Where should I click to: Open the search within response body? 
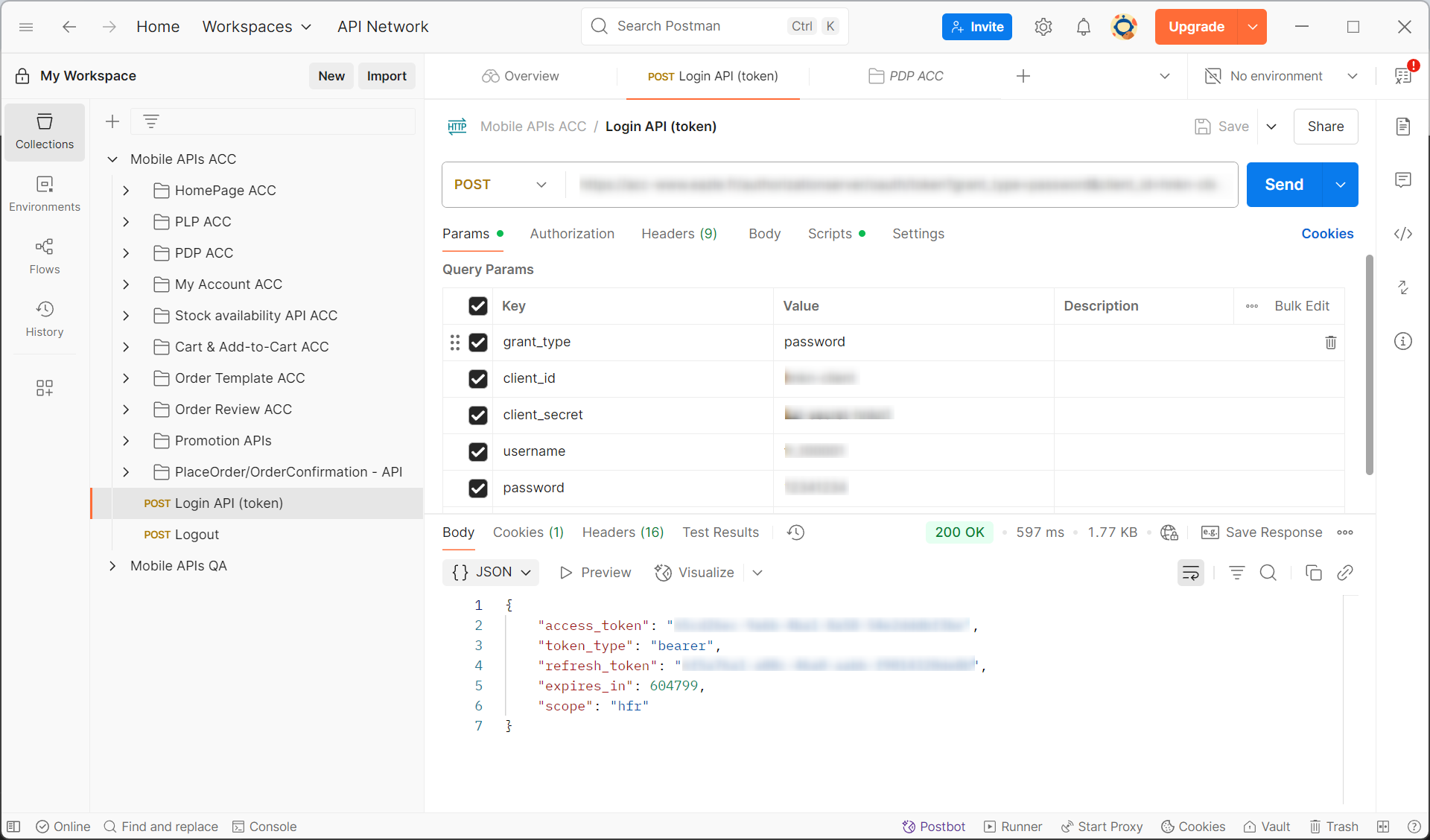(x=1268, y=573)
